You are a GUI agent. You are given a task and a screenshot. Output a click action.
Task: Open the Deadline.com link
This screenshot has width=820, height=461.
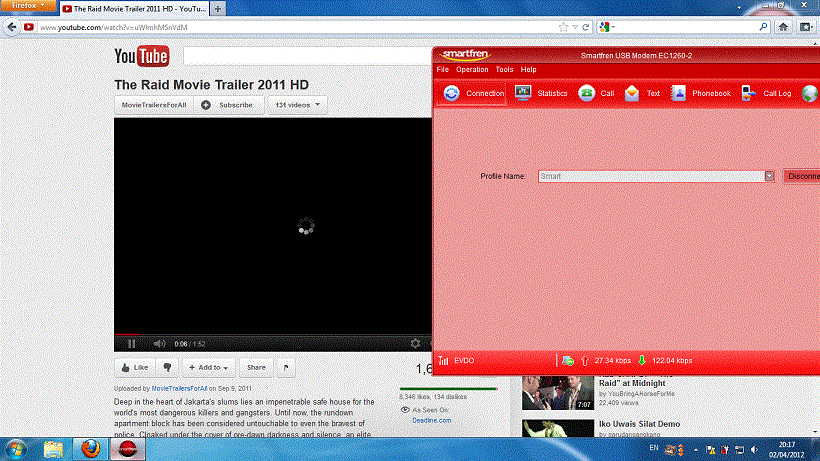[431, 420]
